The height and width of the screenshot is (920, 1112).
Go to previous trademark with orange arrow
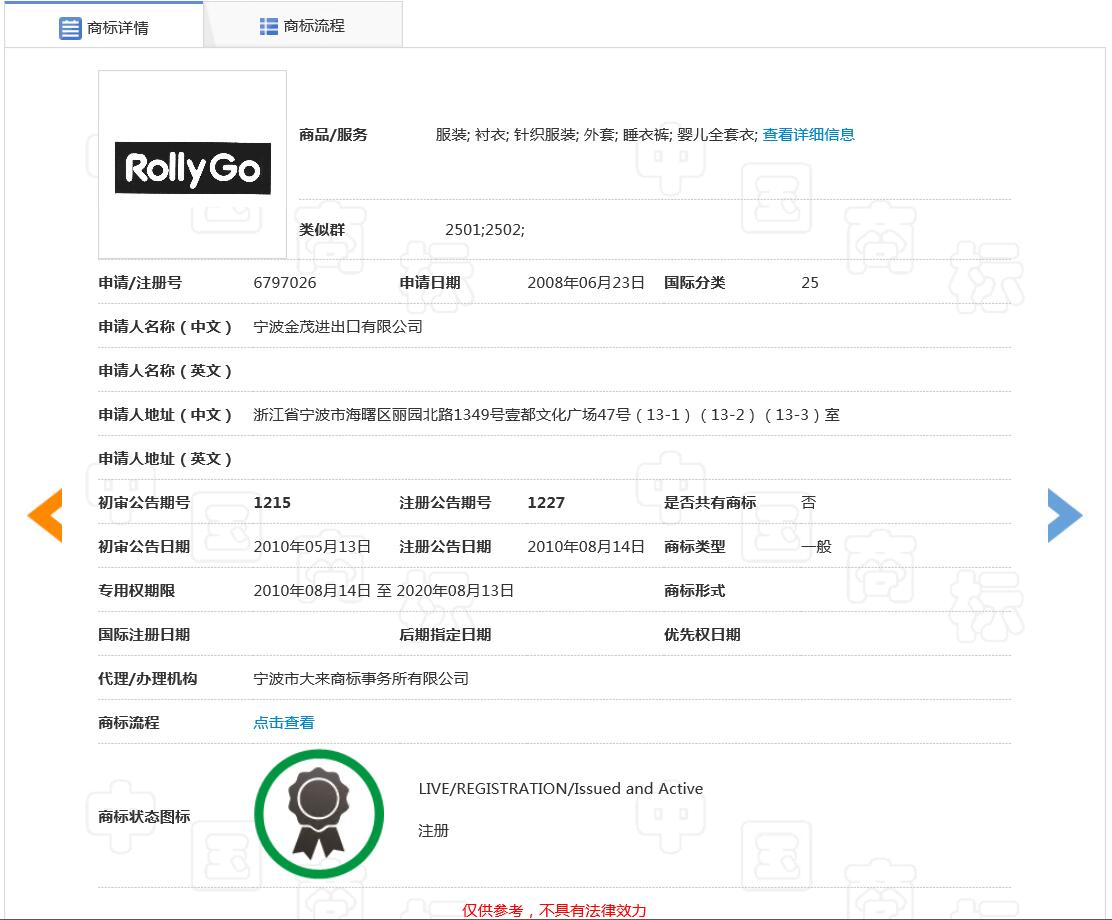point(45,515)
